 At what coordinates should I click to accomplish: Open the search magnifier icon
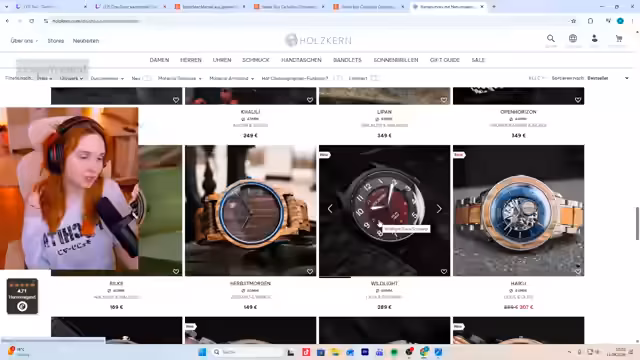(x=551, y=39)
